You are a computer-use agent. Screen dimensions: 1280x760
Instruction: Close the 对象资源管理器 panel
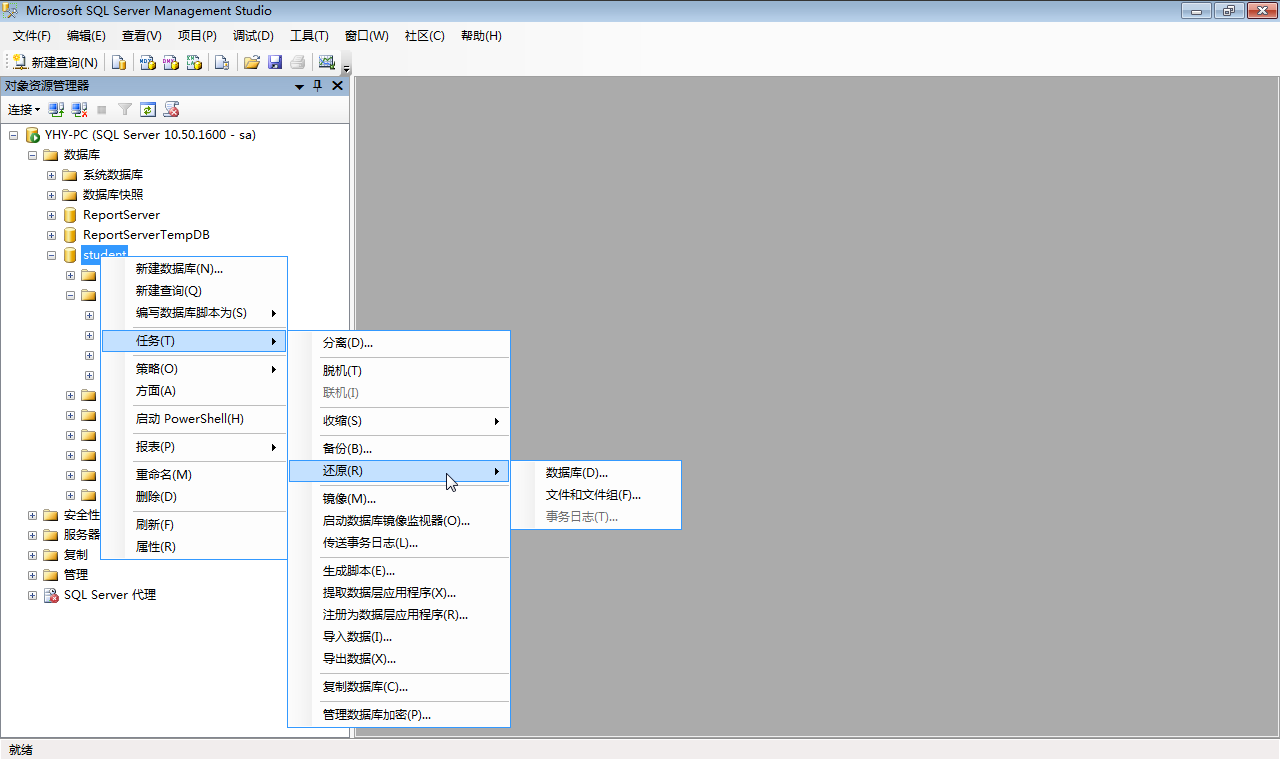coord(337,86)
